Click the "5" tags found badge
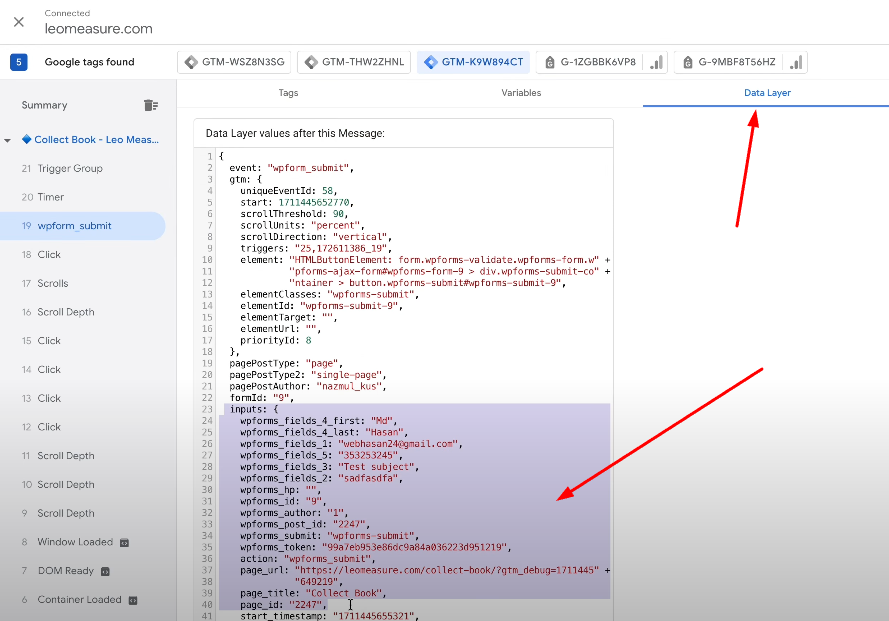 pos(19,62)
